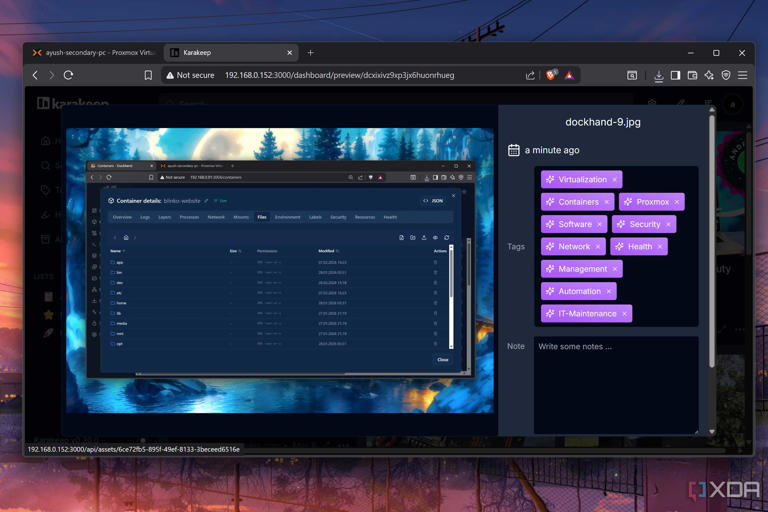Open the Brave Shields lion icon
This screenshot has width=768, height=512.
pos(551,75)
